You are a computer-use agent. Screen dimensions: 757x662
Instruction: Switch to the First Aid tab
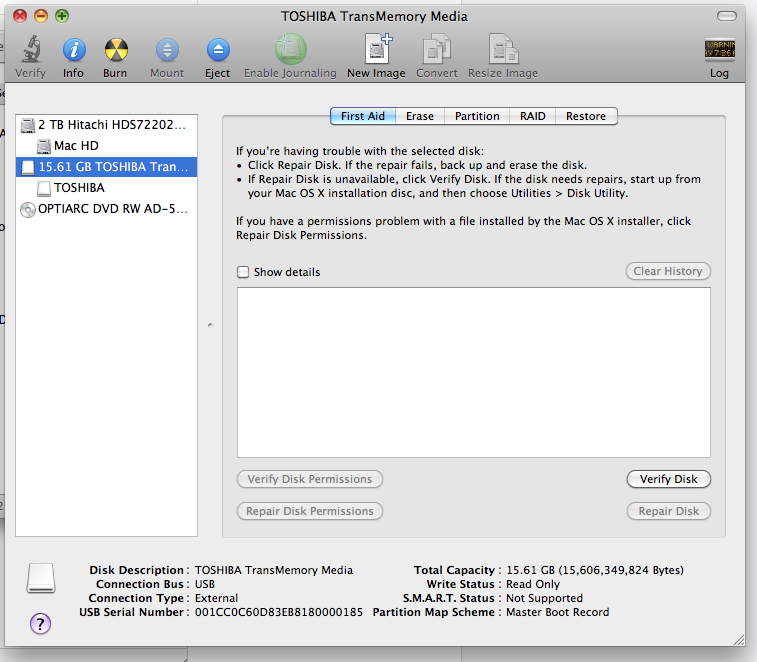[x=363, y=116]
